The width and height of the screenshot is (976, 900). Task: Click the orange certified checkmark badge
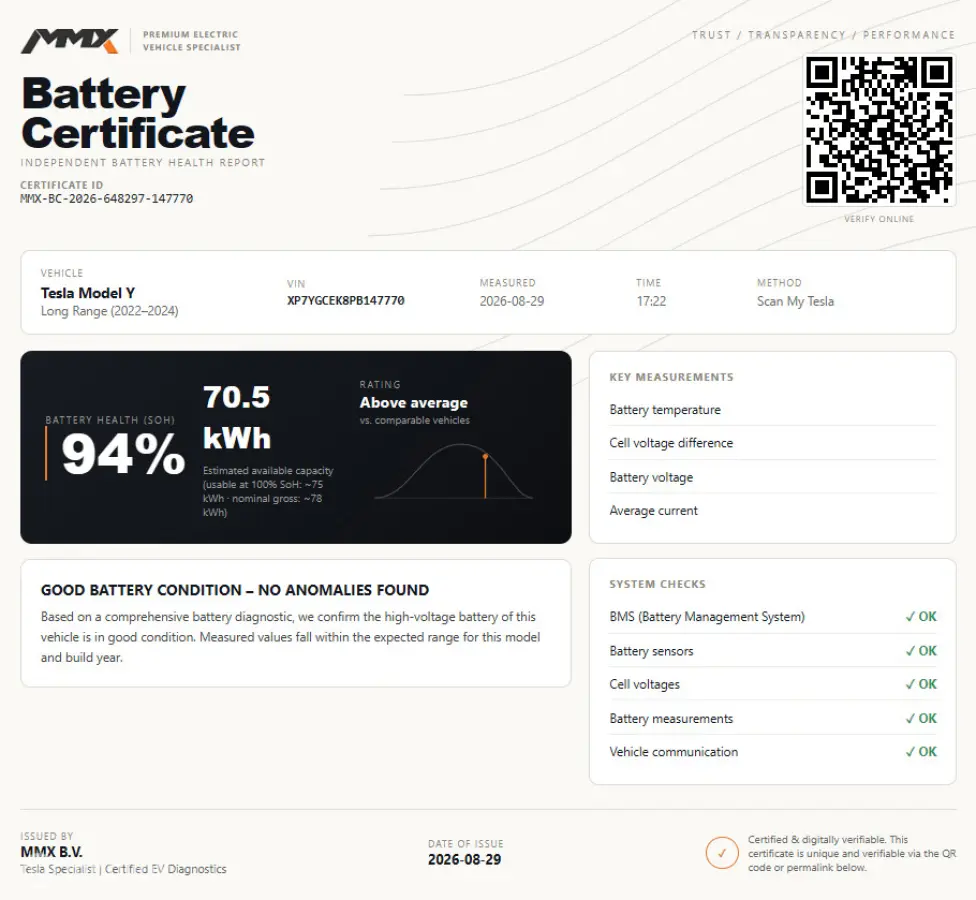pos(722,853)
